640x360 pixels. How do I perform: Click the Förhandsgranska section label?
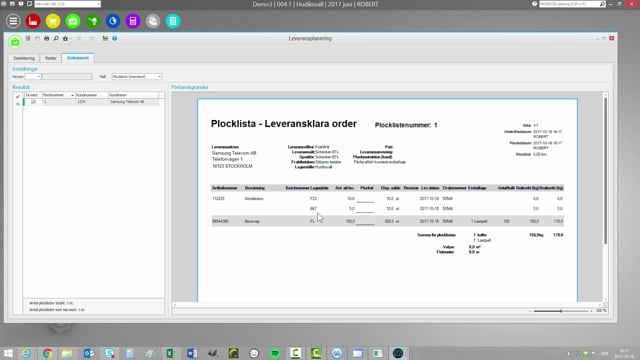(190, 87)
